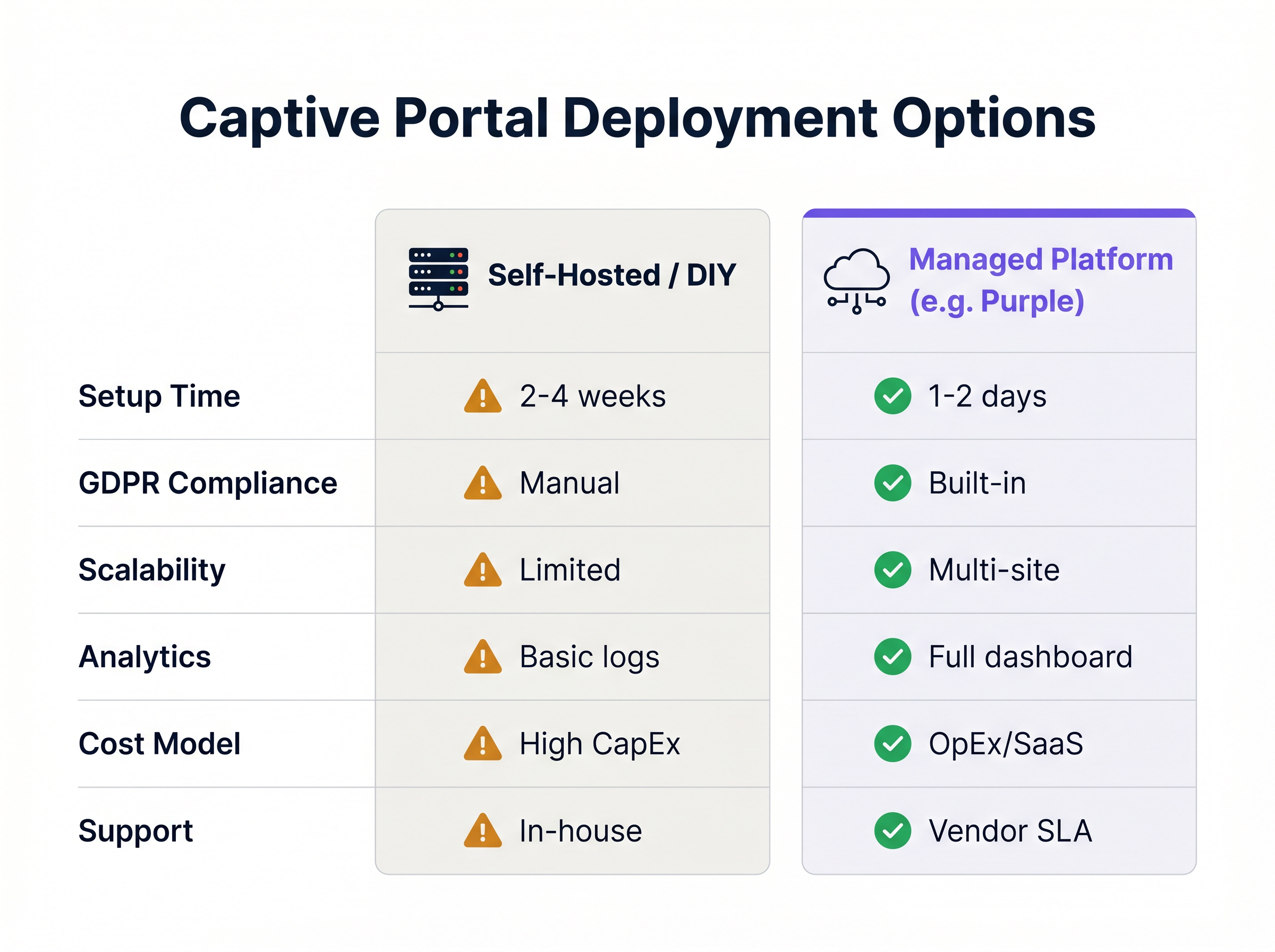Click the cloud network icon
Image resolution: width=1275 pixels, height=952 pixels.
(856, 280)
